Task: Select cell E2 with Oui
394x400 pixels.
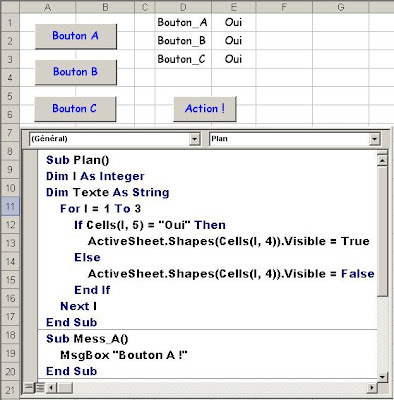Action: (234, 41)
